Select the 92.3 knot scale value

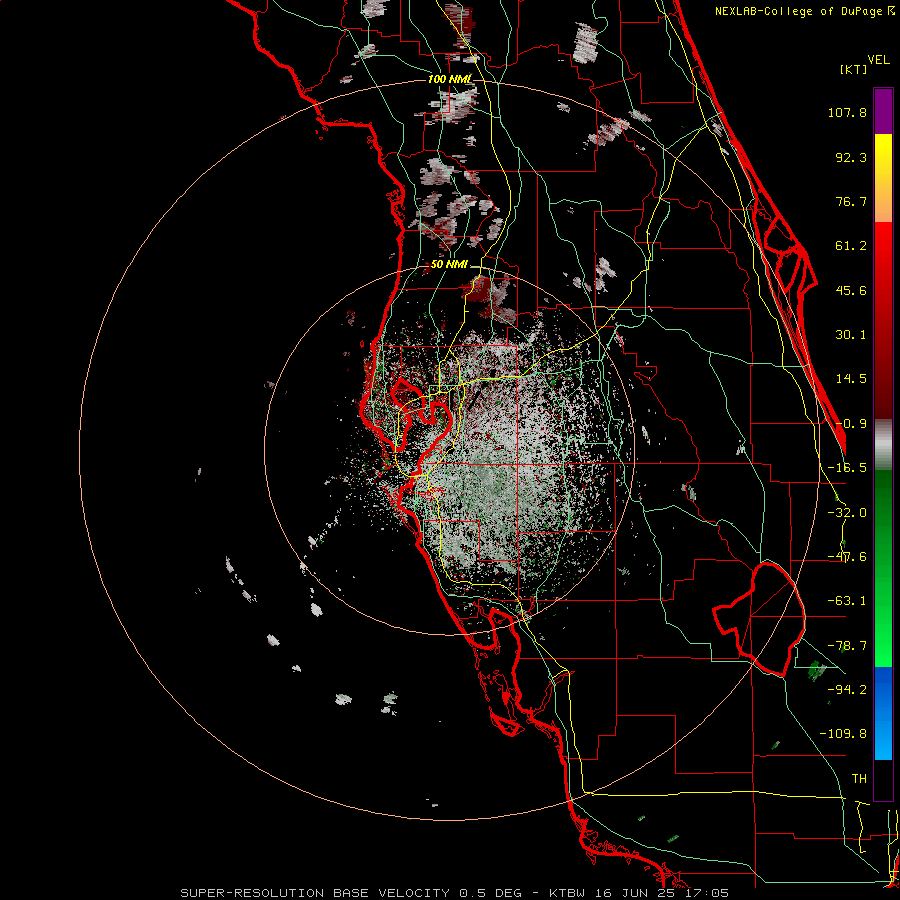tap(851, 157)
